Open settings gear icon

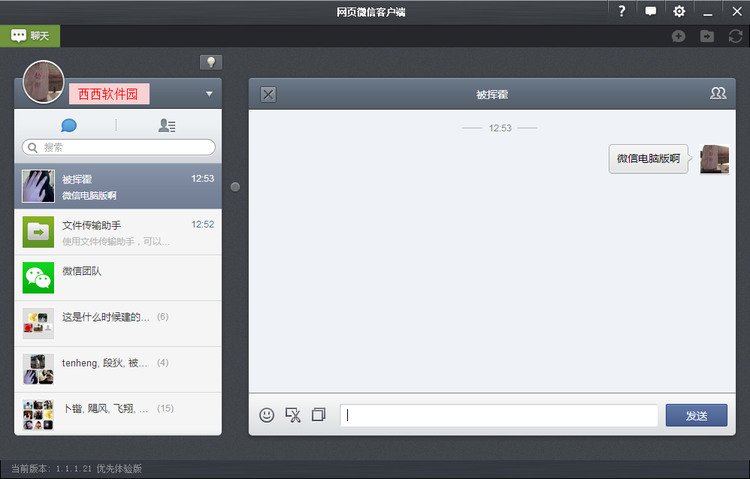(679, 11)
